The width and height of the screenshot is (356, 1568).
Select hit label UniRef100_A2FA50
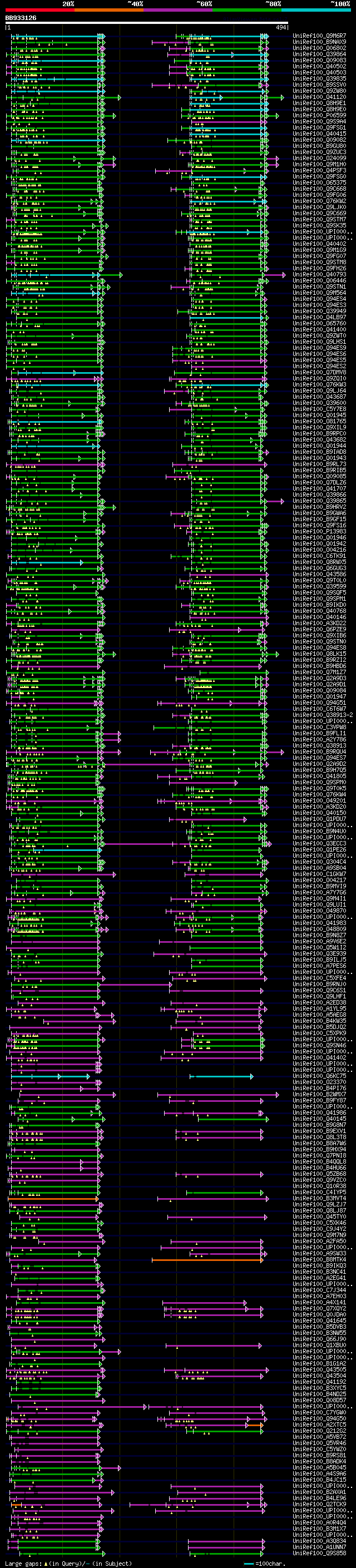[319, 1241]
